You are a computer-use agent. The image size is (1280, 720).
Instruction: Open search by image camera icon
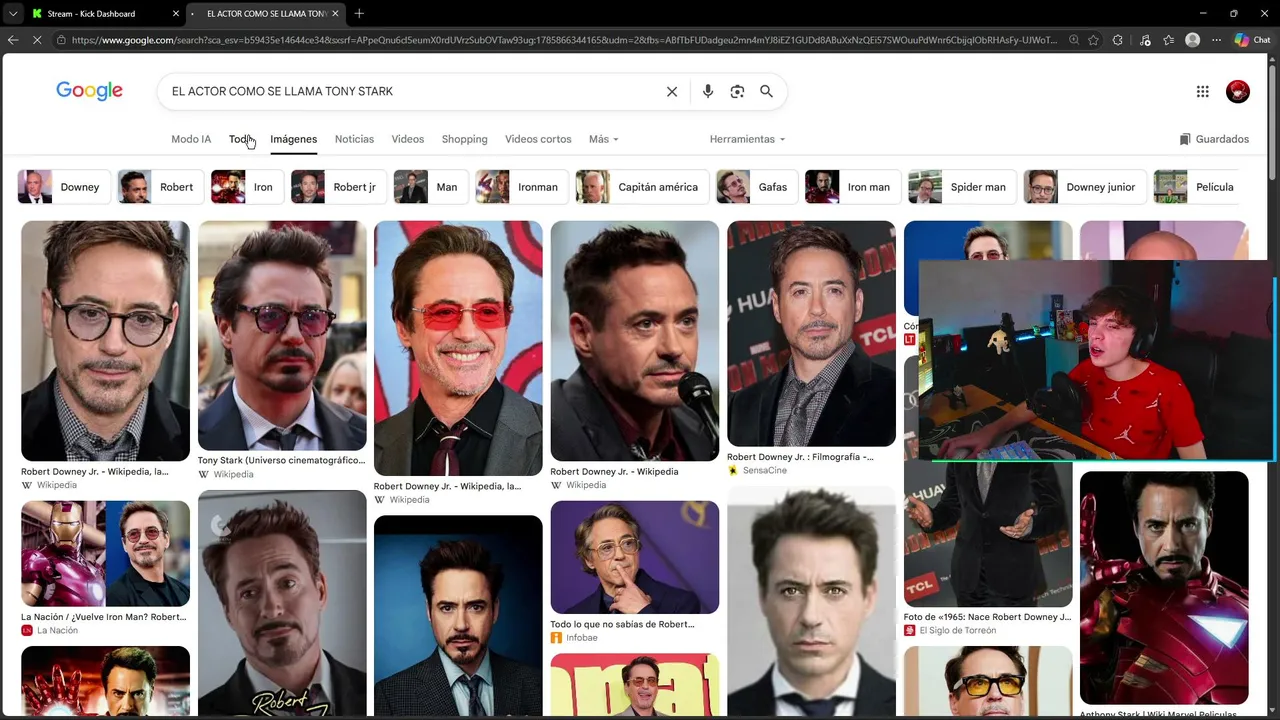coord(737,92)
